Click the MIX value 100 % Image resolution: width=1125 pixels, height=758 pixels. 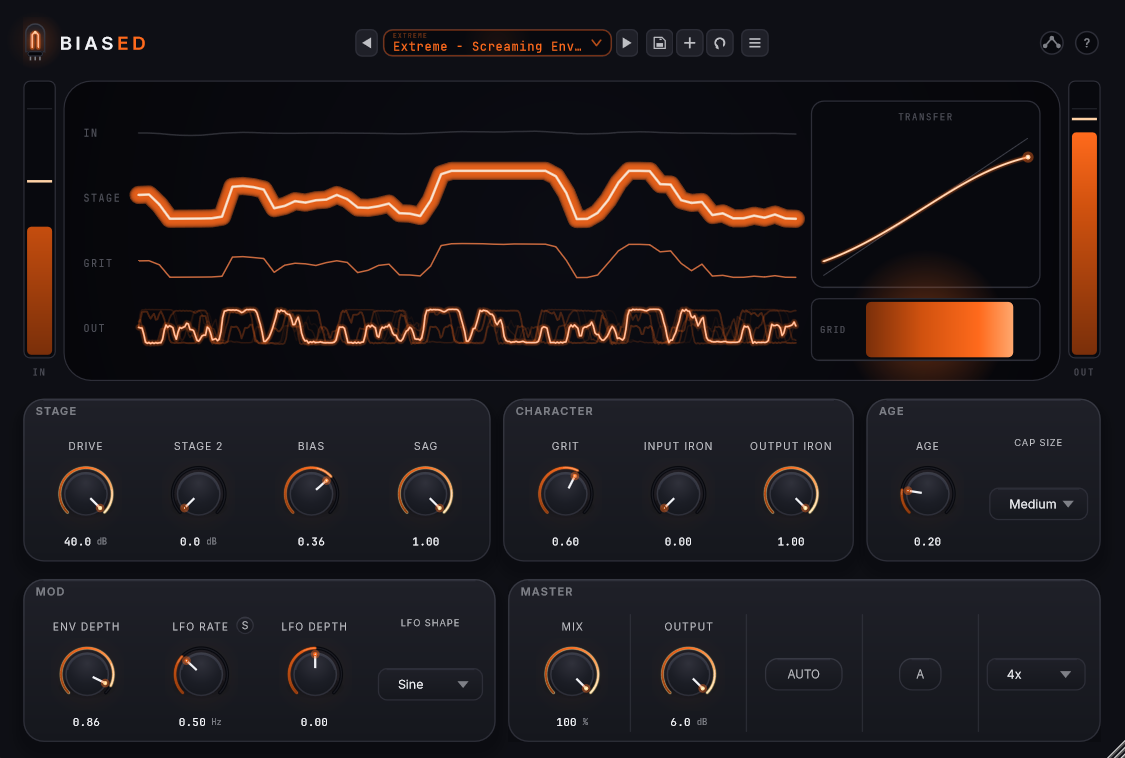point(572,722)
